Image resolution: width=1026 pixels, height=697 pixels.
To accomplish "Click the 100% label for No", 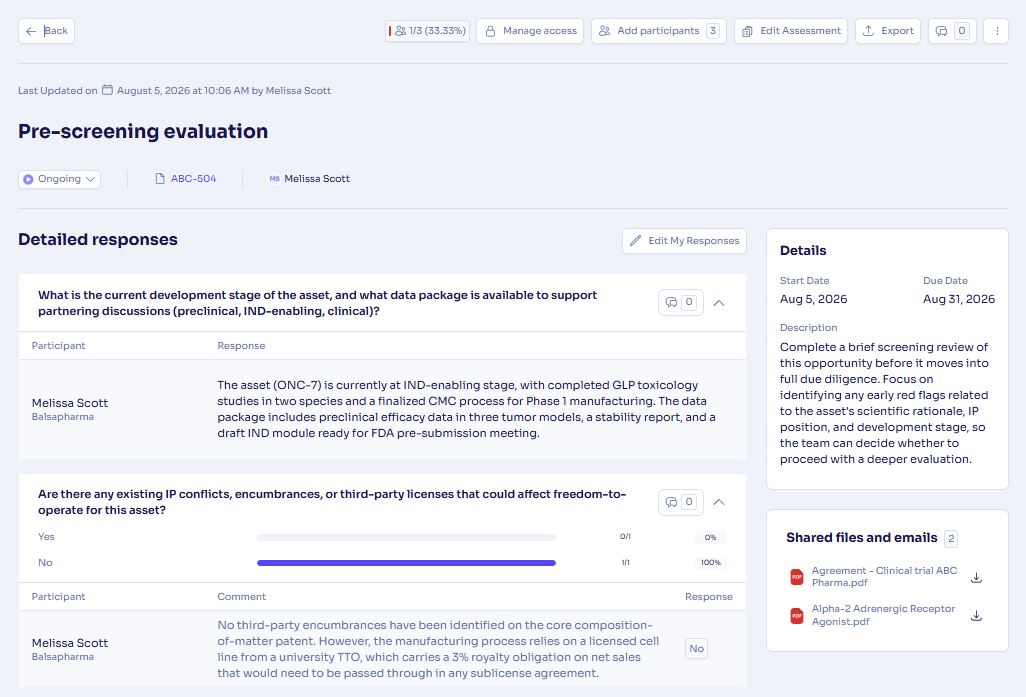I will [x=711, y=563].
